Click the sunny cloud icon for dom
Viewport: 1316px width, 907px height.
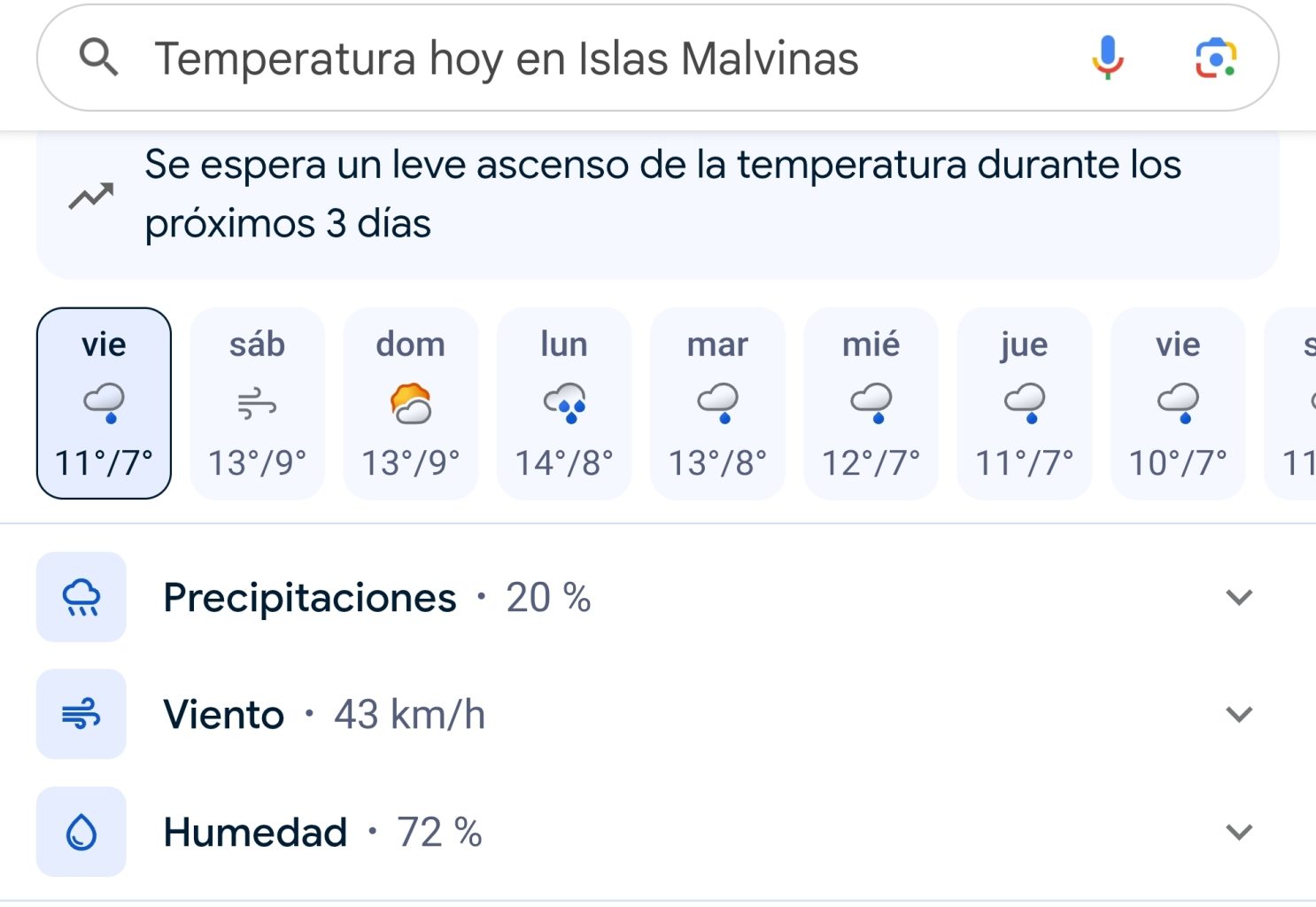coord(411,404)
